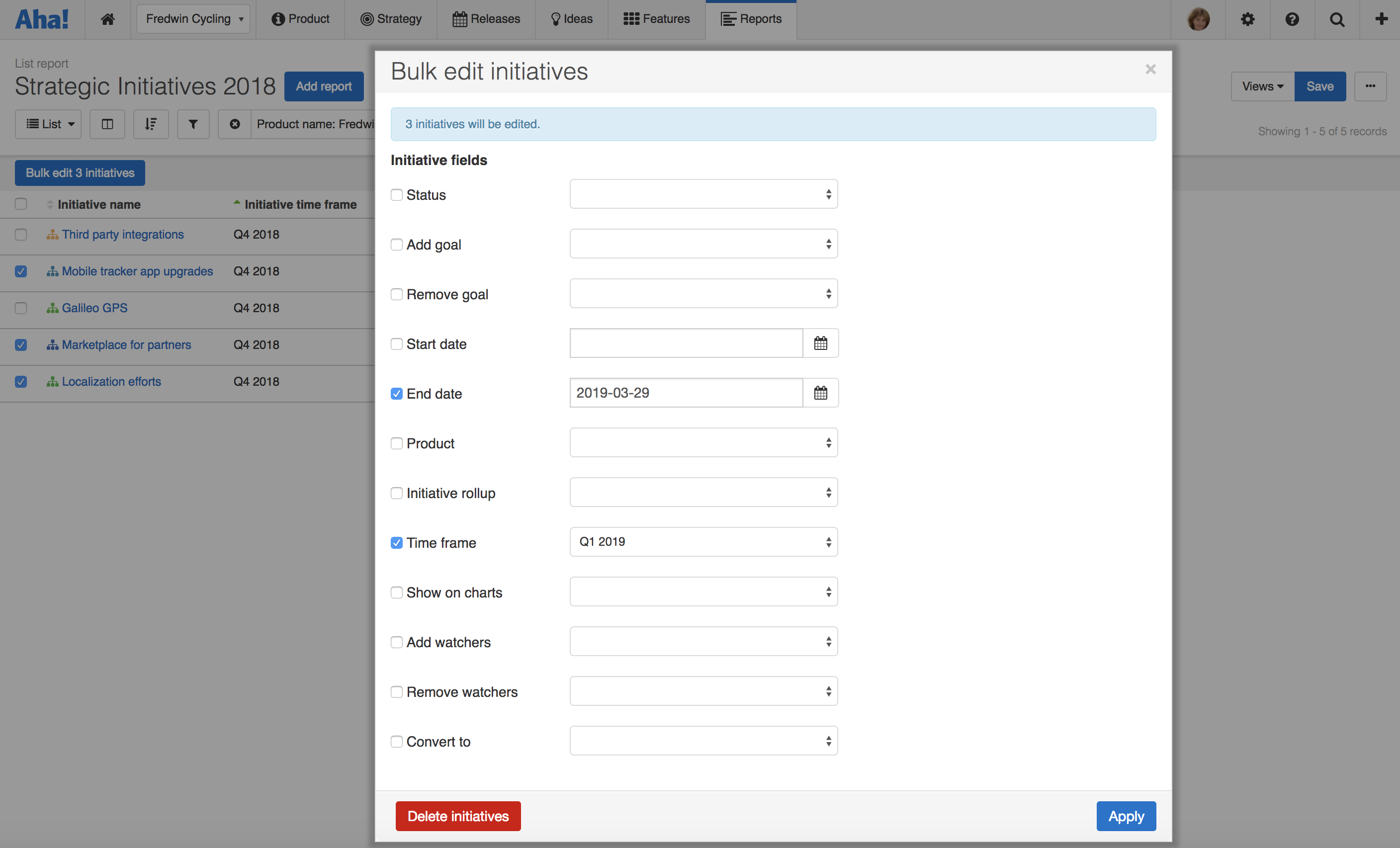Click the filter funnel icon
The image size is (1400, 848).
click(x=193, y=124)
